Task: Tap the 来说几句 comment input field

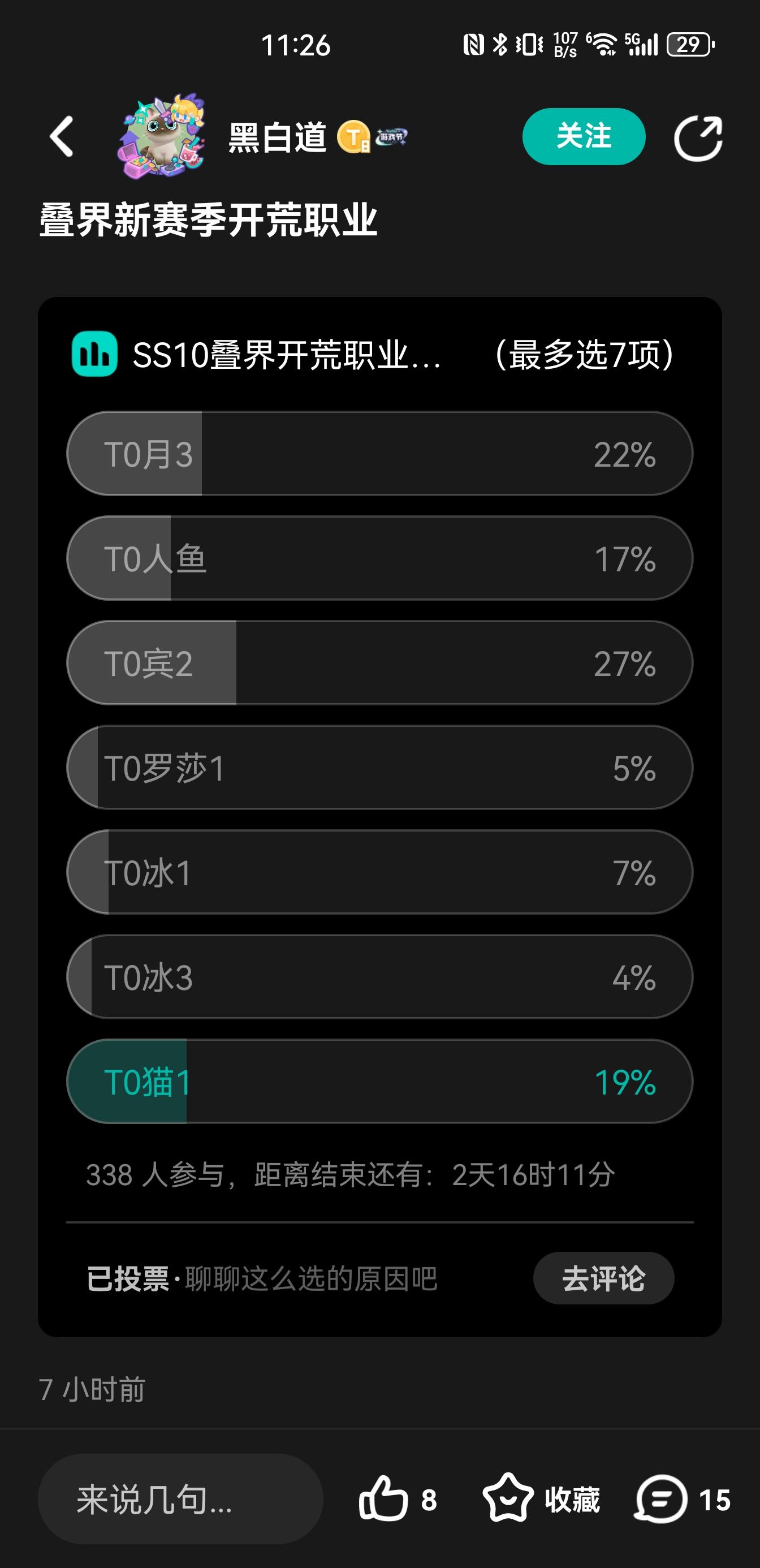Action: coord(180,1498)
